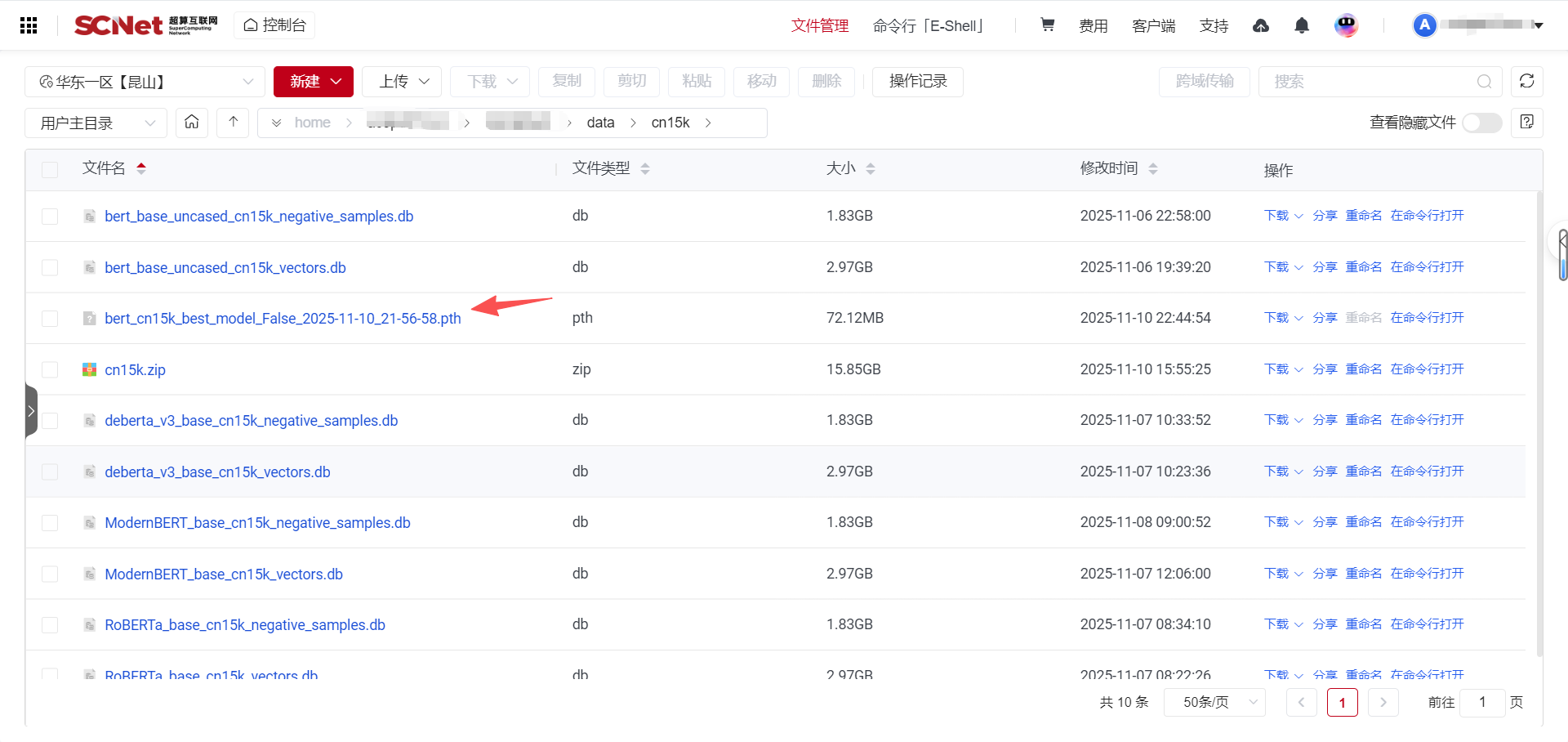This screenshot has height=742, width=1568.
Task: Check the checkbox for cn15k.zip
Action: pyautogui.click(x=50, y=369)
